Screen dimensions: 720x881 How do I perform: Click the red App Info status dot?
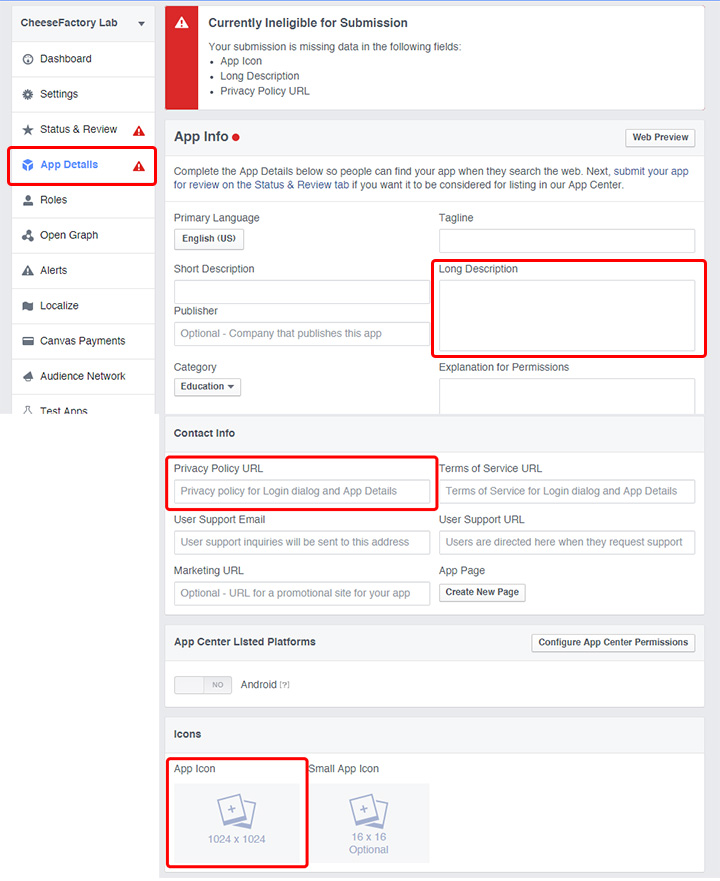[236, 137]
